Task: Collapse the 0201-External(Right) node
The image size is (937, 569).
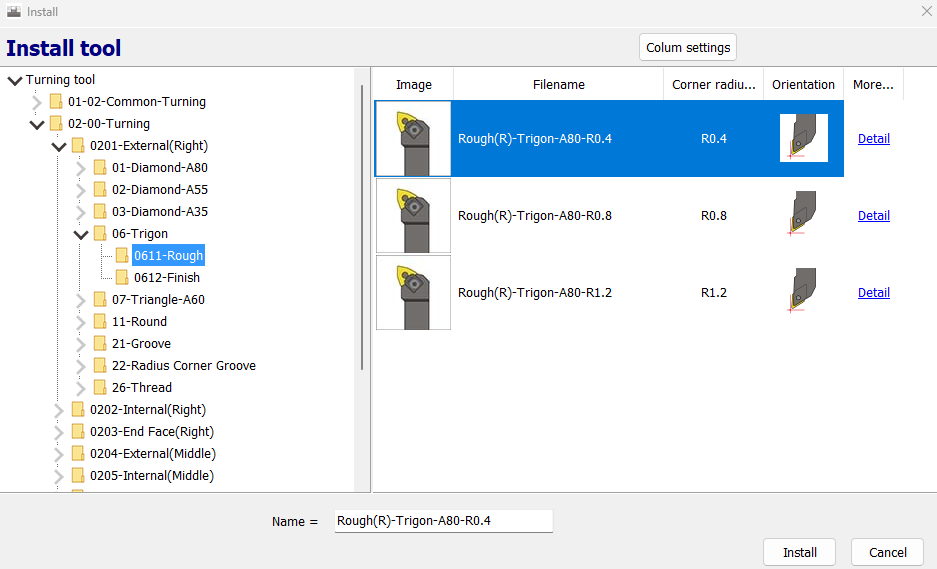Action: click(59, 146)
